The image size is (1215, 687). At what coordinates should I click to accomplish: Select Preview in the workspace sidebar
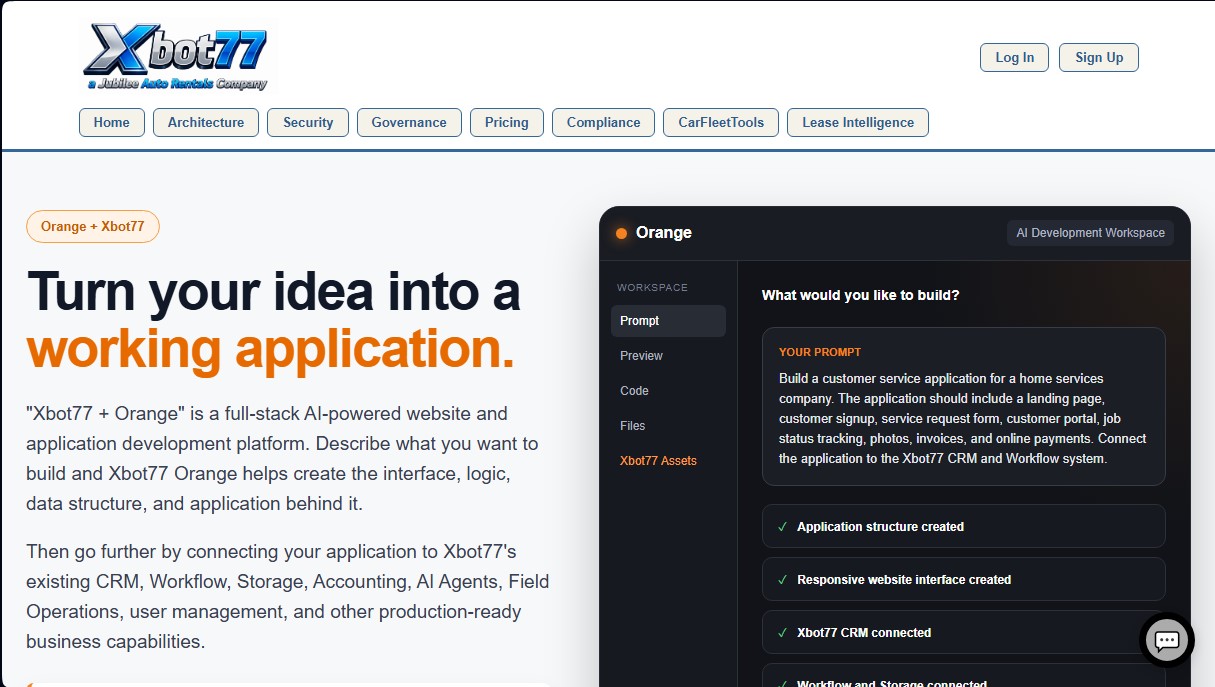tap(668, 356)
